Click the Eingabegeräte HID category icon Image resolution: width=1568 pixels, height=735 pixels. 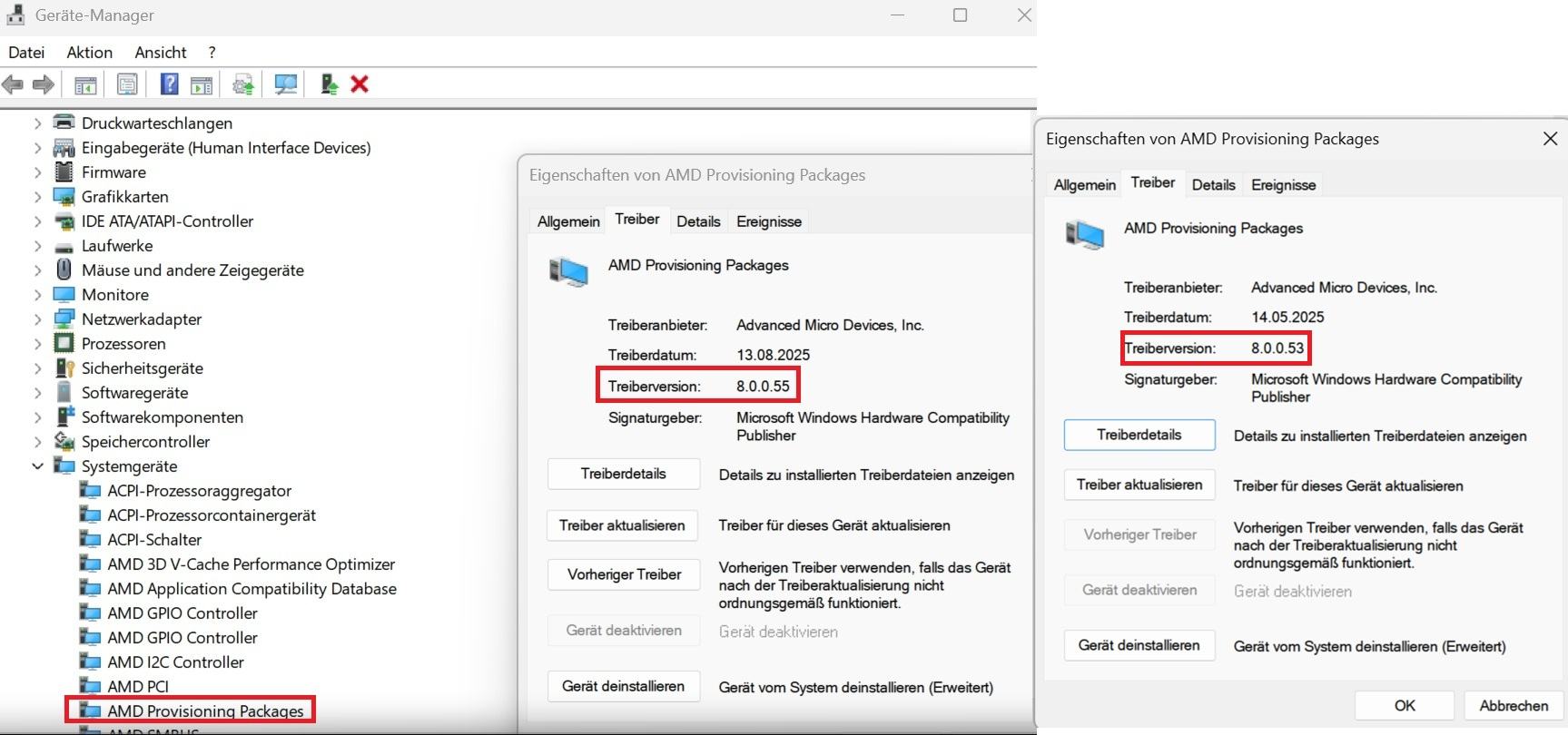click(x=64, y=147)
